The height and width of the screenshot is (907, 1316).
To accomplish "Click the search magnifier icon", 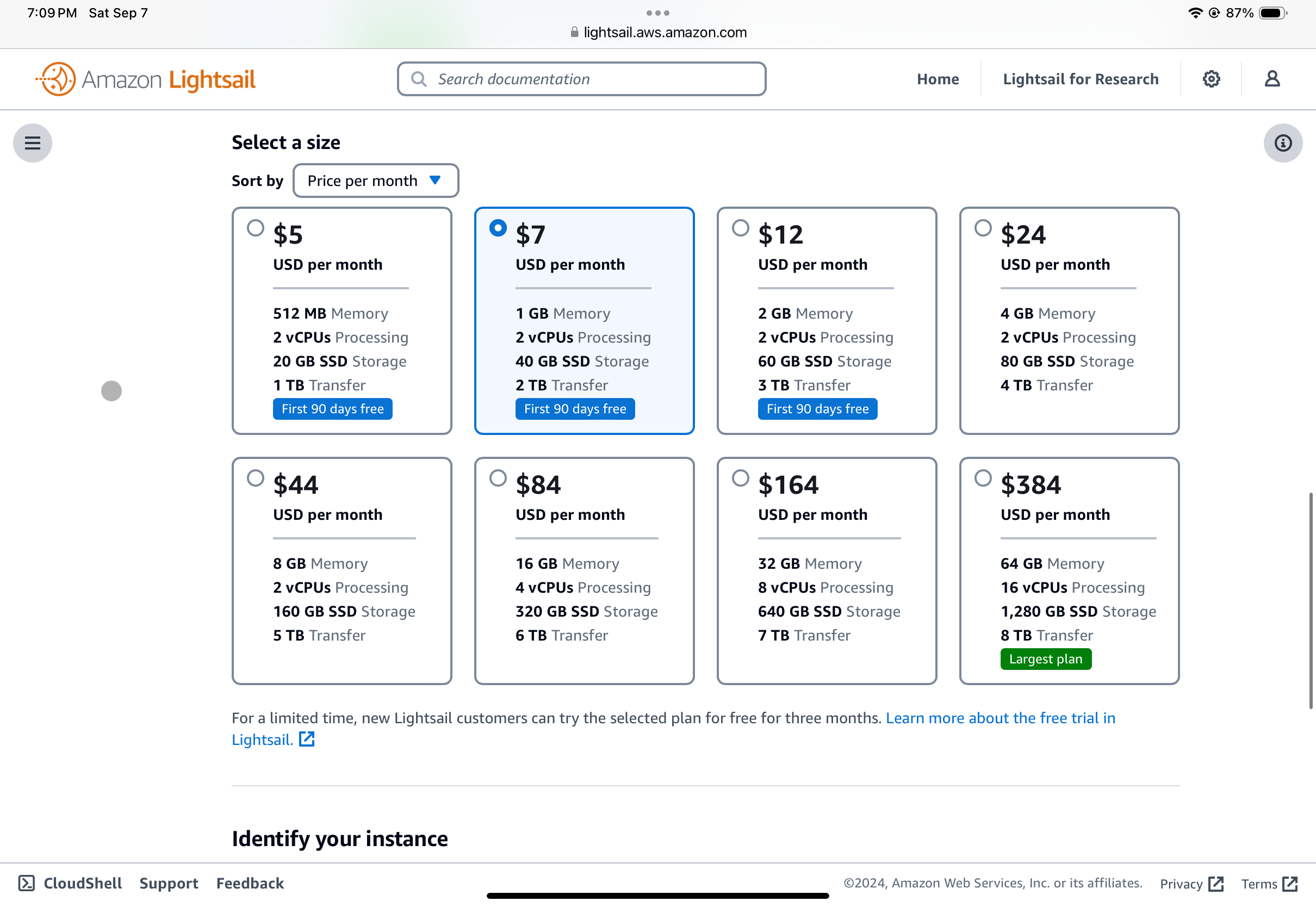I will click(x=419, y=79).
